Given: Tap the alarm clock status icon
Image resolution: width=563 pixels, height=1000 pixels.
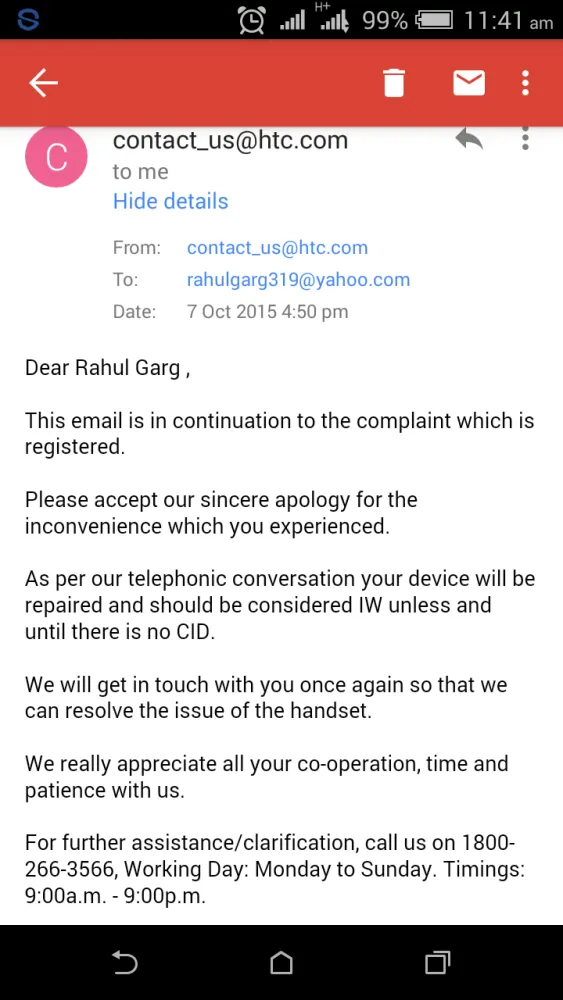Looking at the screenshot, I should click(252, 20).
